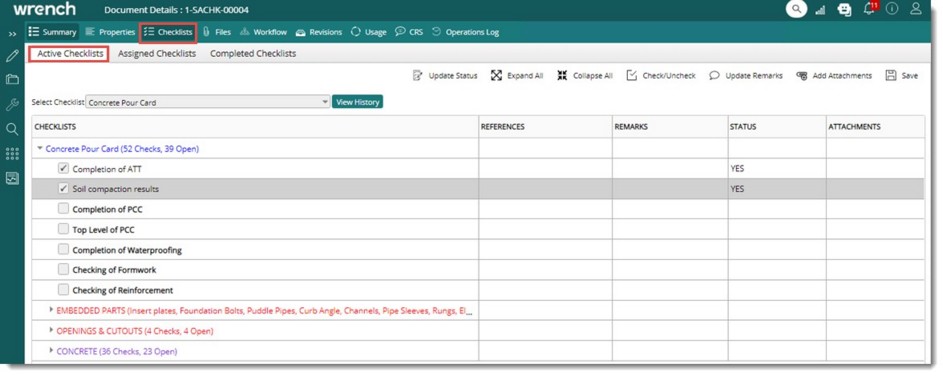Click the YES status for Completion of ATT
943x376 pixels.
pyautogui.click(x=737, y=169)
